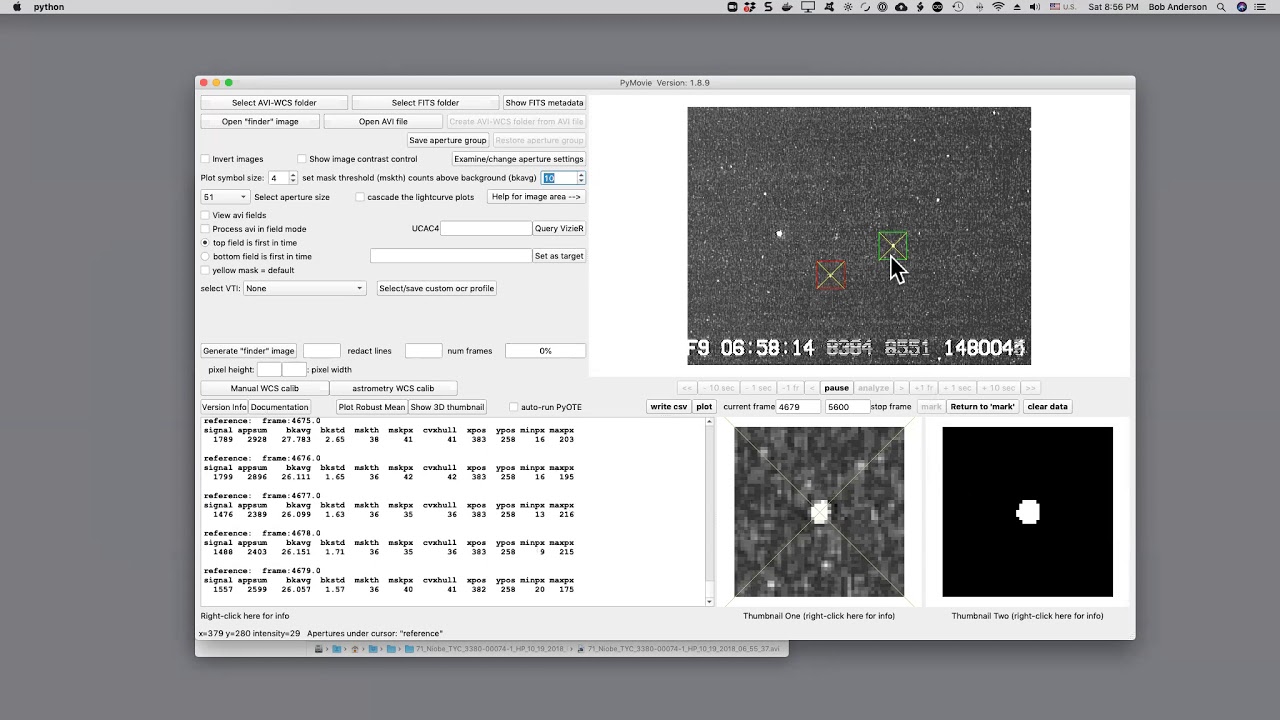The image size is (1280, 720).
Task: Click the plot button
Action: pyautogui.click(x=704, y=407)
